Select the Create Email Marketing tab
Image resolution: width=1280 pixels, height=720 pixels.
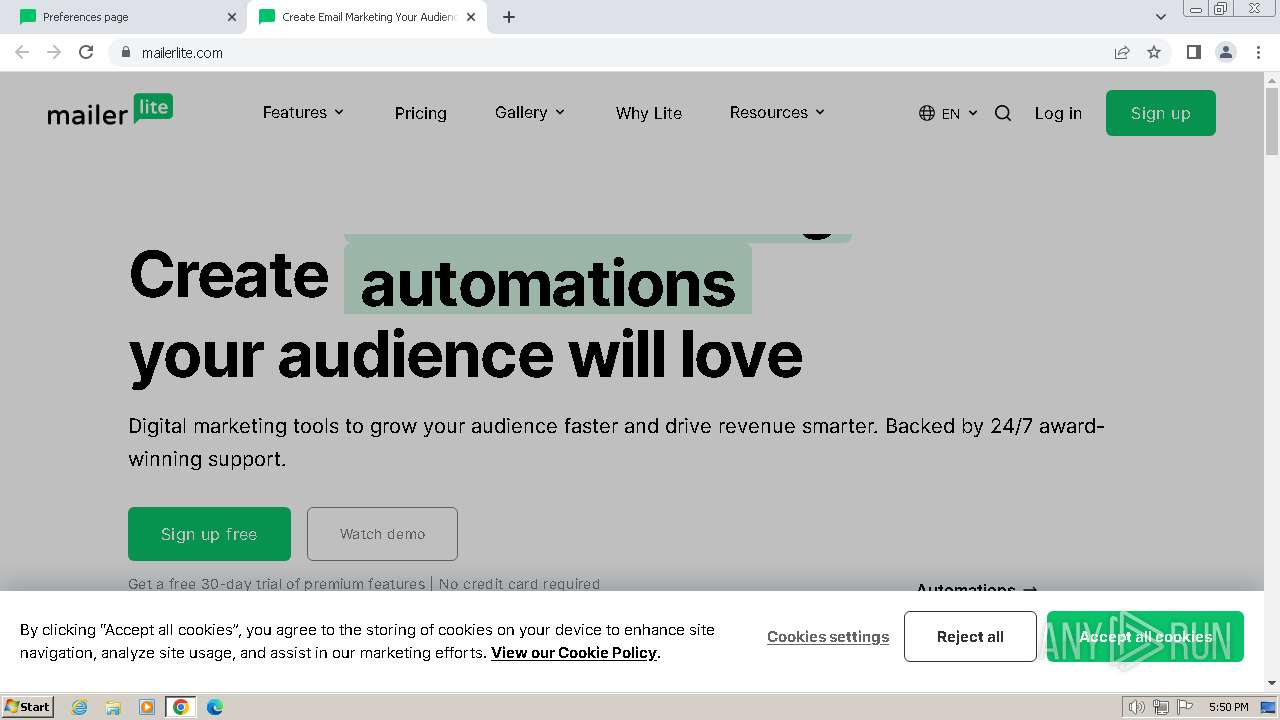tap(366, 17)
